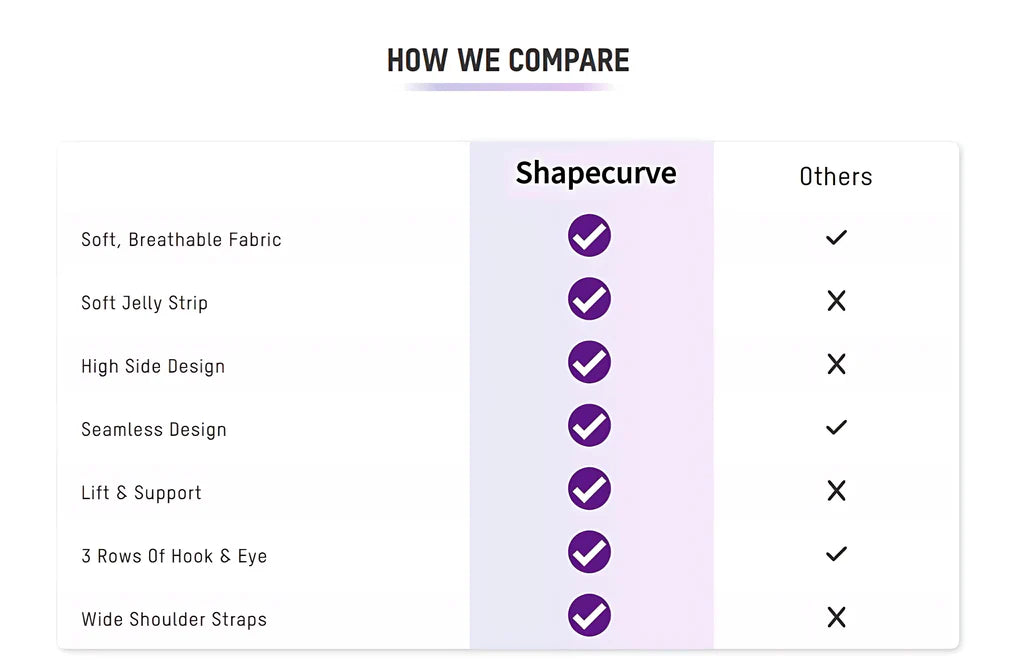Click the Shapecurve checkmark for 3 Rows Of Hook & Eye

[x=589, y=552]
